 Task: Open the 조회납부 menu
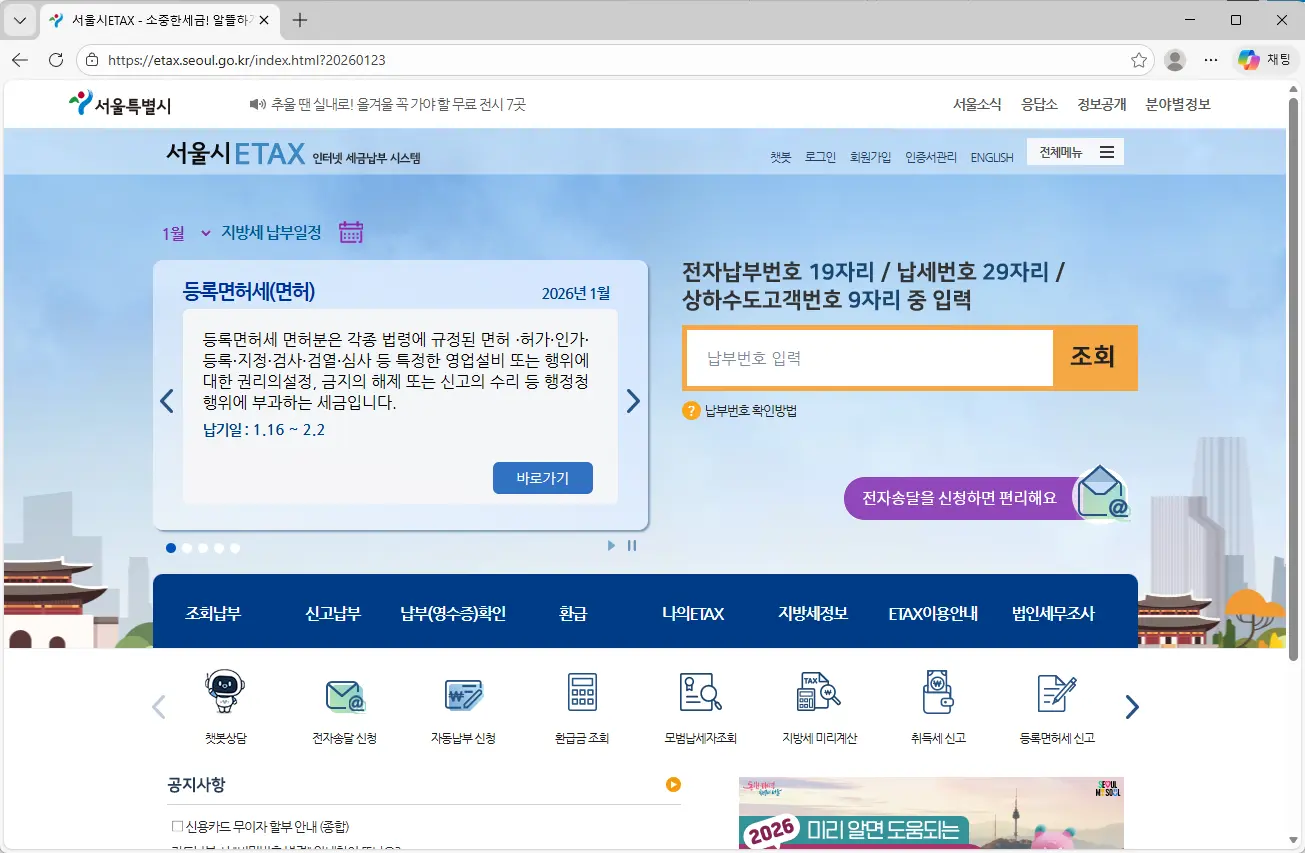pos(213,614)
